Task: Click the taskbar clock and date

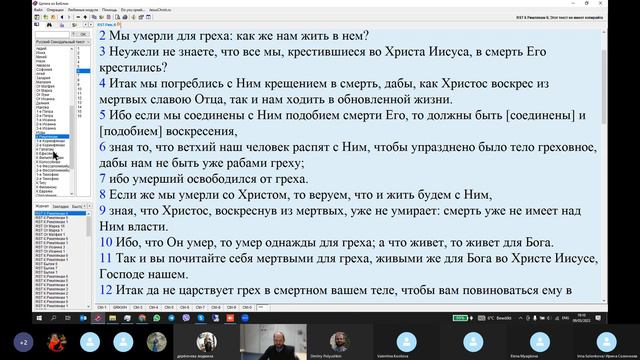Action: tap(582, 318)
